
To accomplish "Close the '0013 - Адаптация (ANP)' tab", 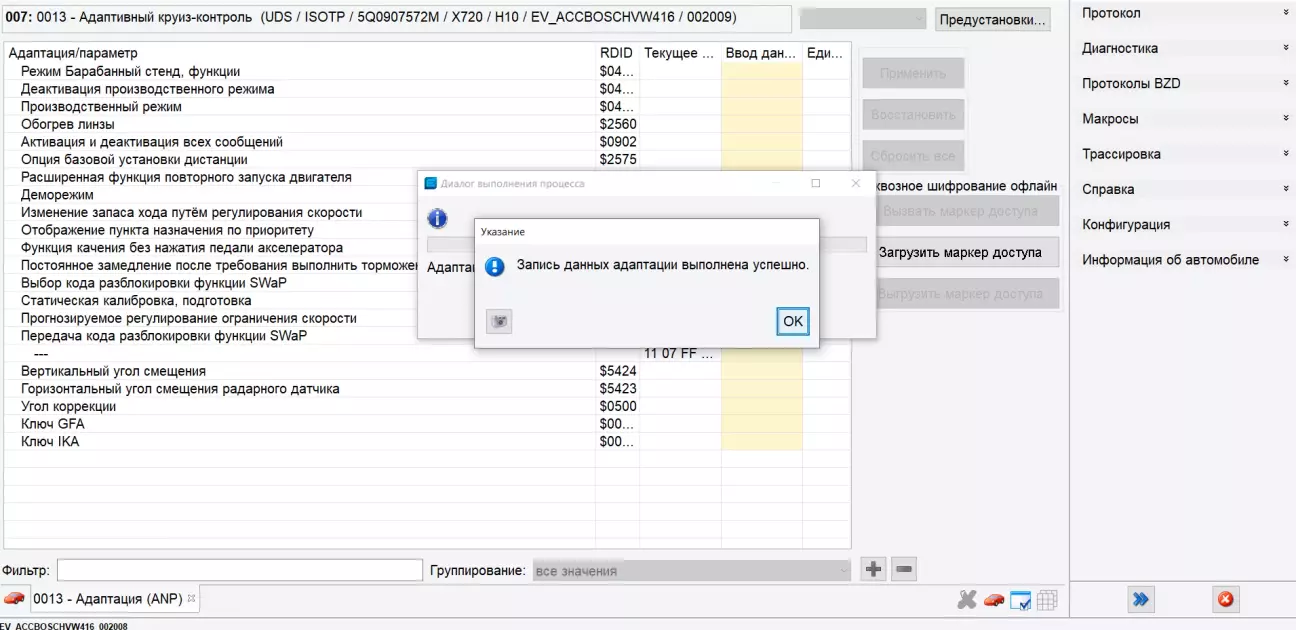I will [192, 598].
